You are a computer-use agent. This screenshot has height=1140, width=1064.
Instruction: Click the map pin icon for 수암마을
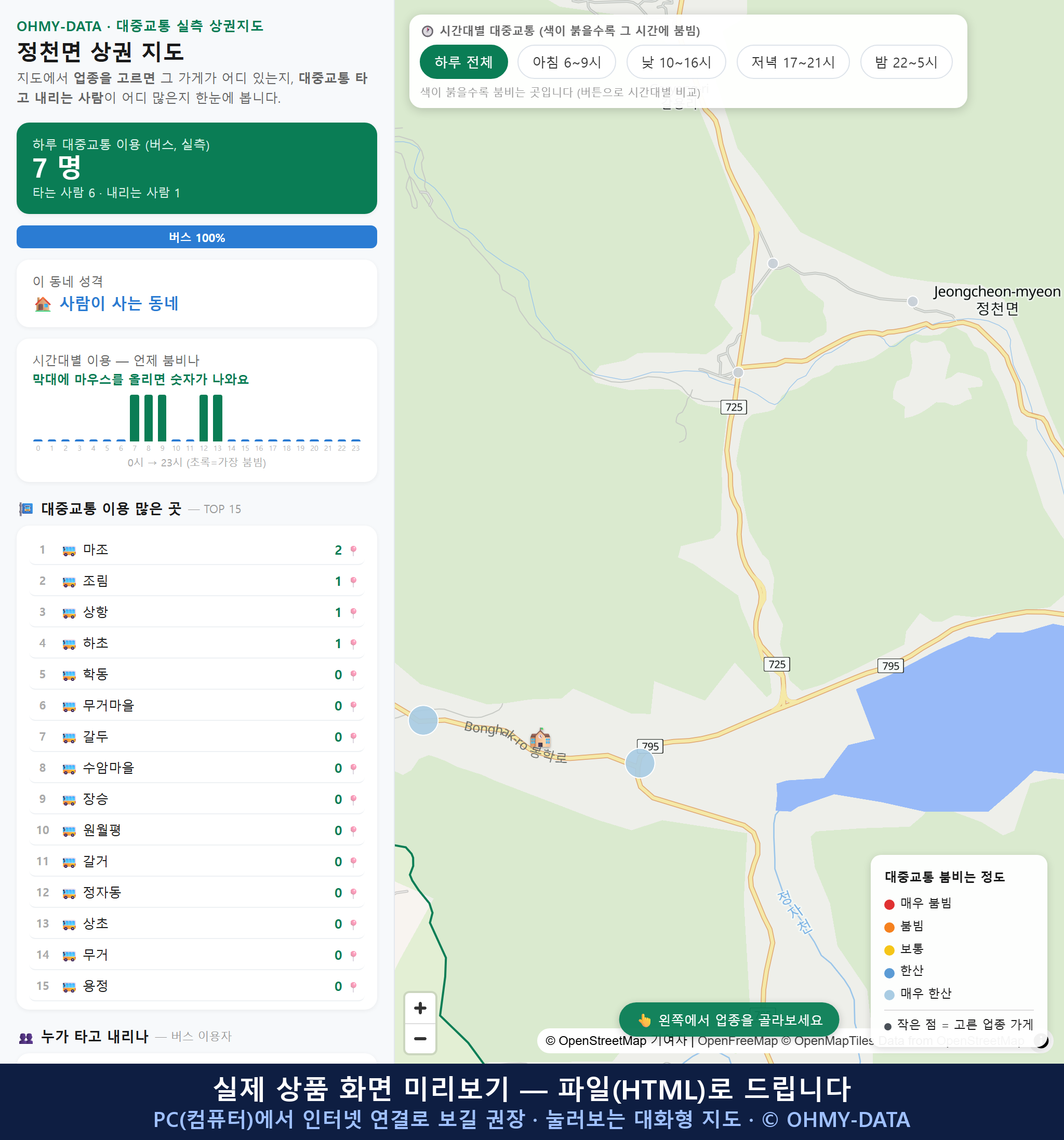pyautogui.click(x=353, y=769)
